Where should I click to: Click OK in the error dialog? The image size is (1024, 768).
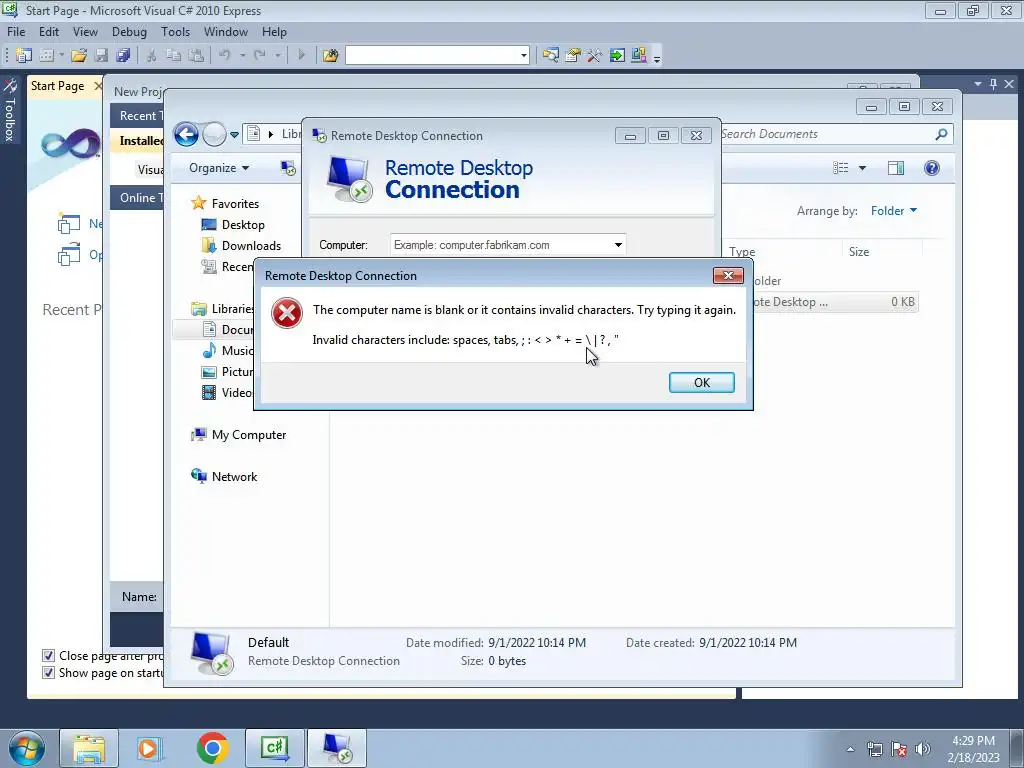[701, 383]
